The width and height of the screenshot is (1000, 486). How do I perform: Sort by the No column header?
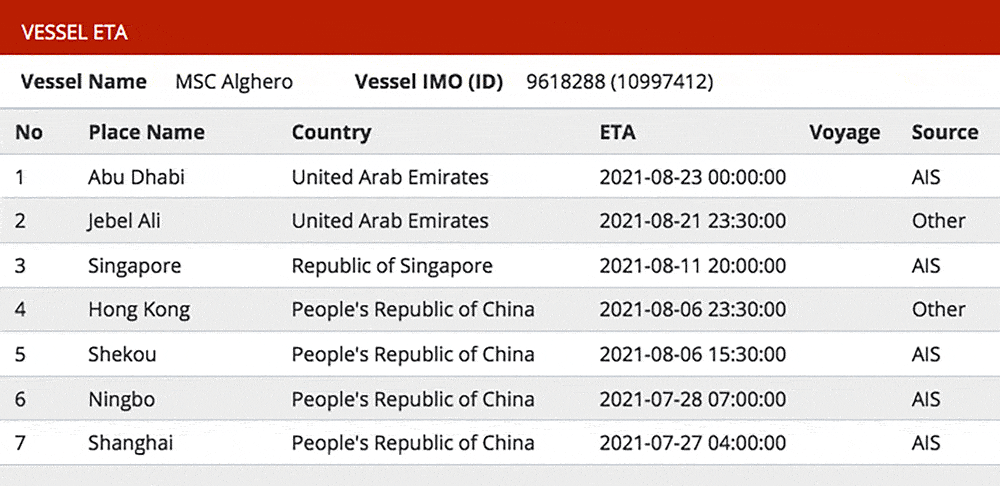click(x=29, y=132)
